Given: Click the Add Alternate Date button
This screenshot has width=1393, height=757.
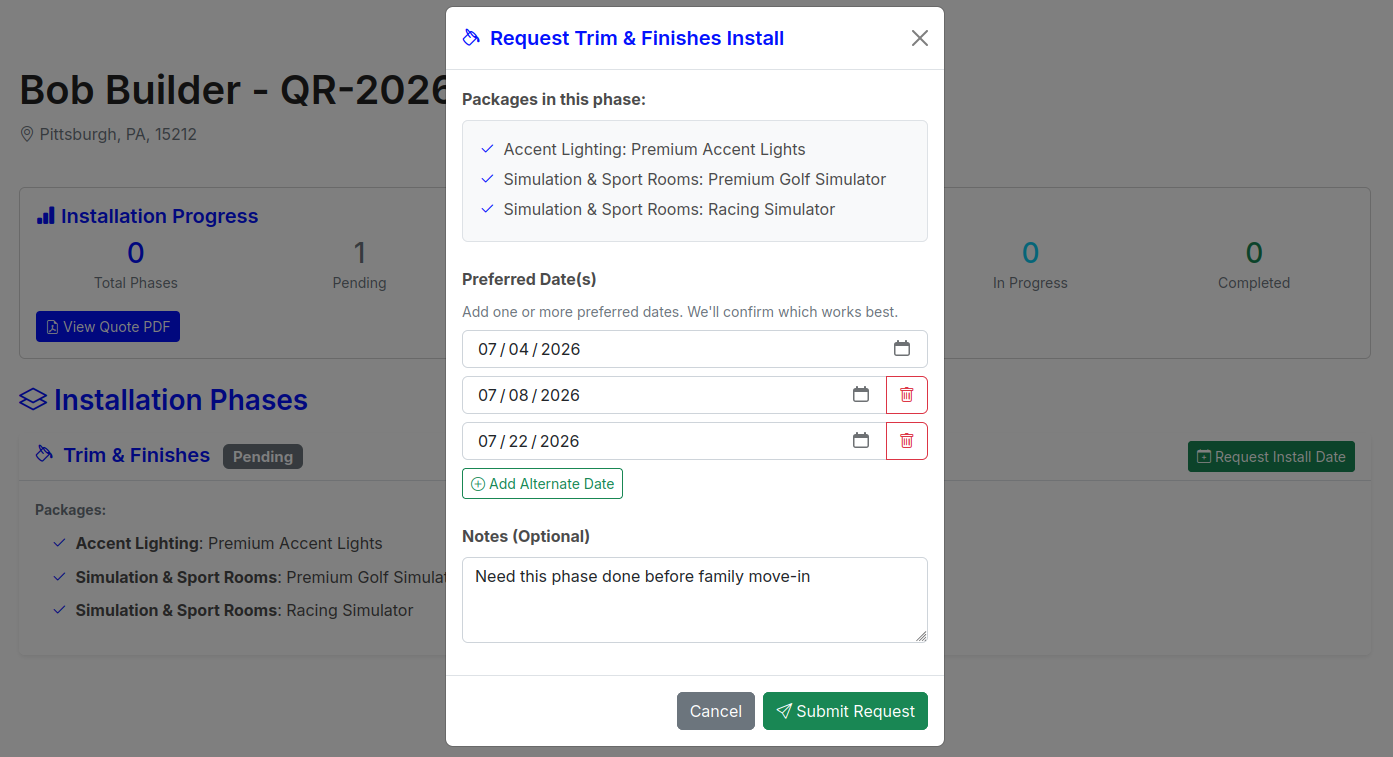Looking at the screenshot, I should click(x=542, y=484).
